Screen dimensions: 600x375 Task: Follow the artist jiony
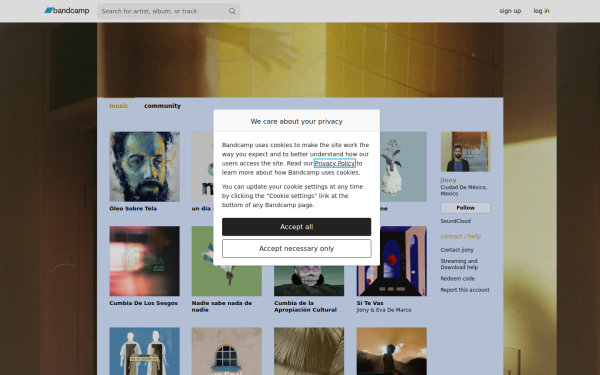coord(465,208)
